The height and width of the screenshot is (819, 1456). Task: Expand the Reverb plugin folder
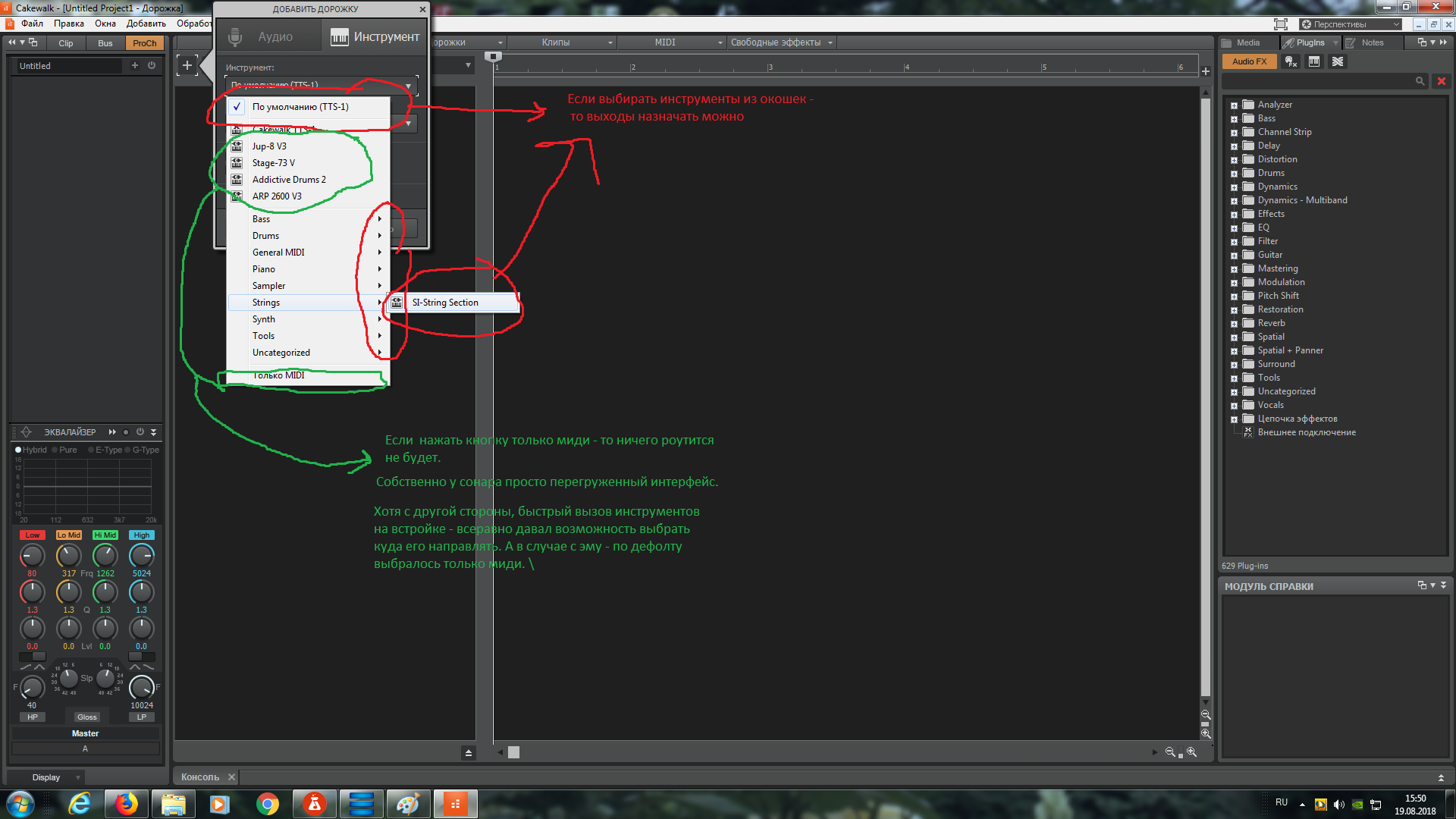coord(1234,324)
